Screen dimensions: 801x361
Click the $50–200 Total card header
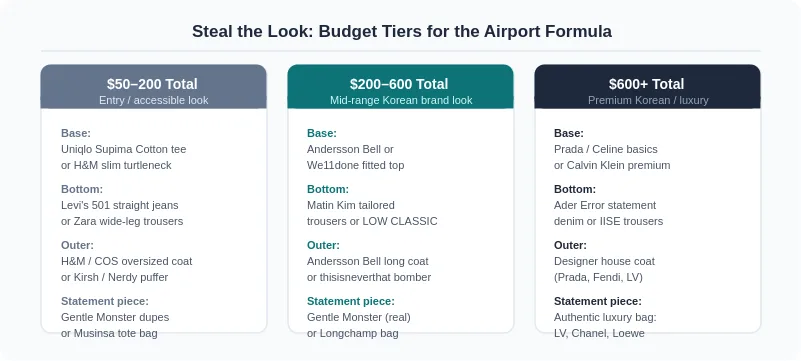(153, 86)
